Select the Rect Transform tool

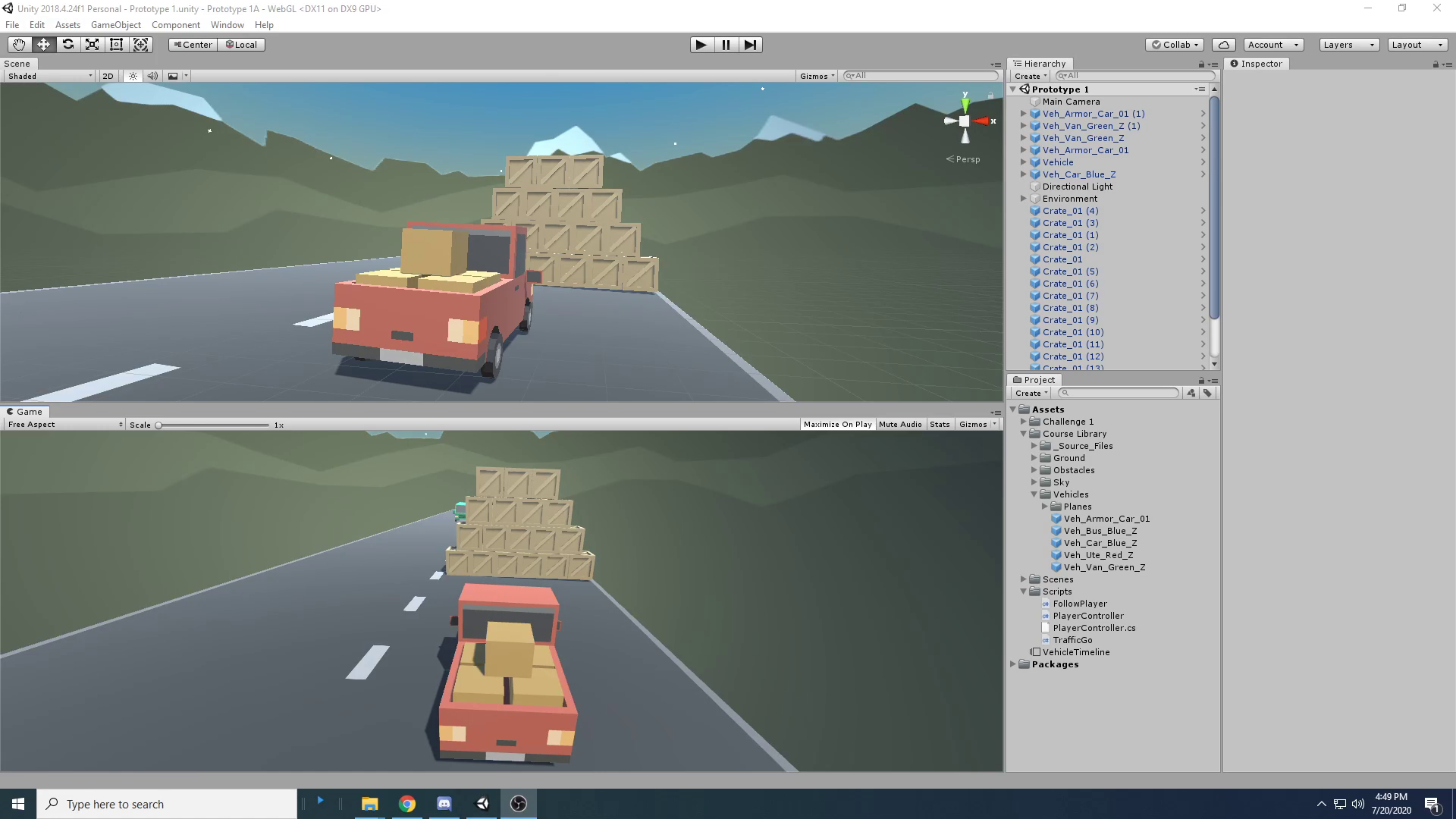coord(117,45)
